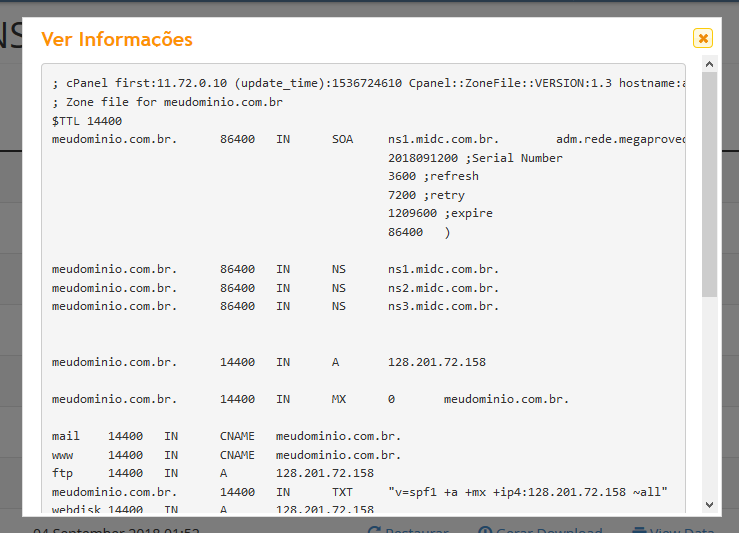Click the scrollbar down arrow

(x=709, y=505)
